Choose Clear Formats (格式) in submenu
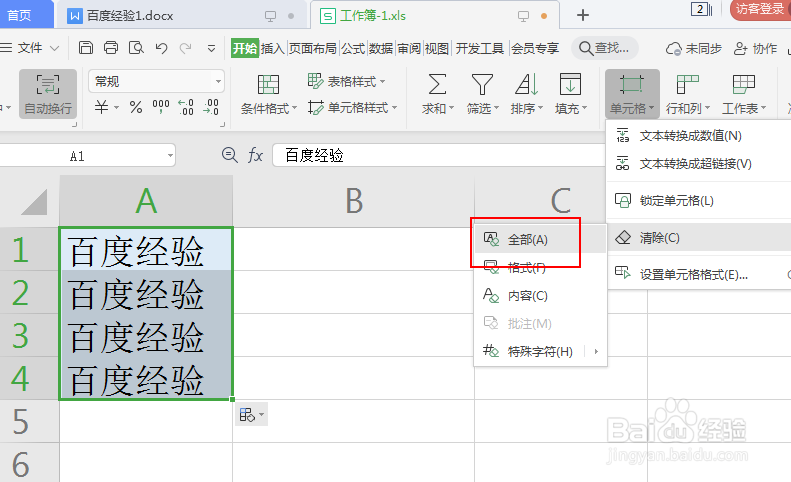Viewport: 791px width, 482px height. pos(540,267)
